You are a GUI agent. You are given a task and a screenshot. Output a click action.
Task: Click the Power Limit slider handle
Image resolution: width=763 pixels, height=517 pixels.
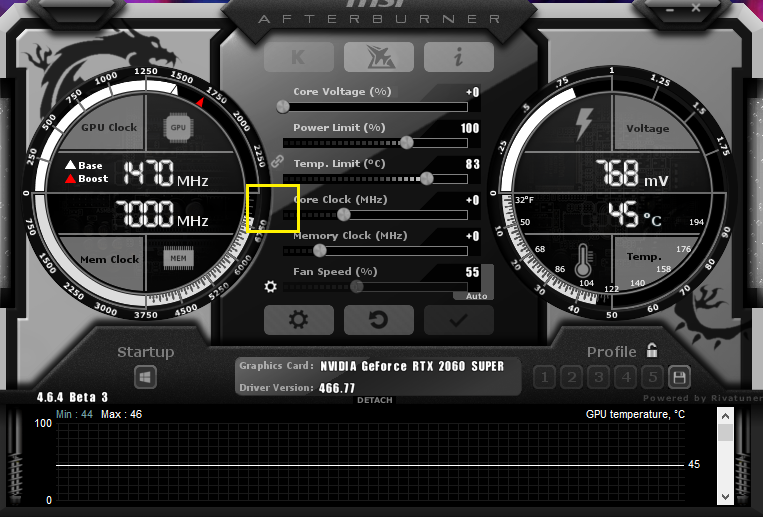point(407,142)
